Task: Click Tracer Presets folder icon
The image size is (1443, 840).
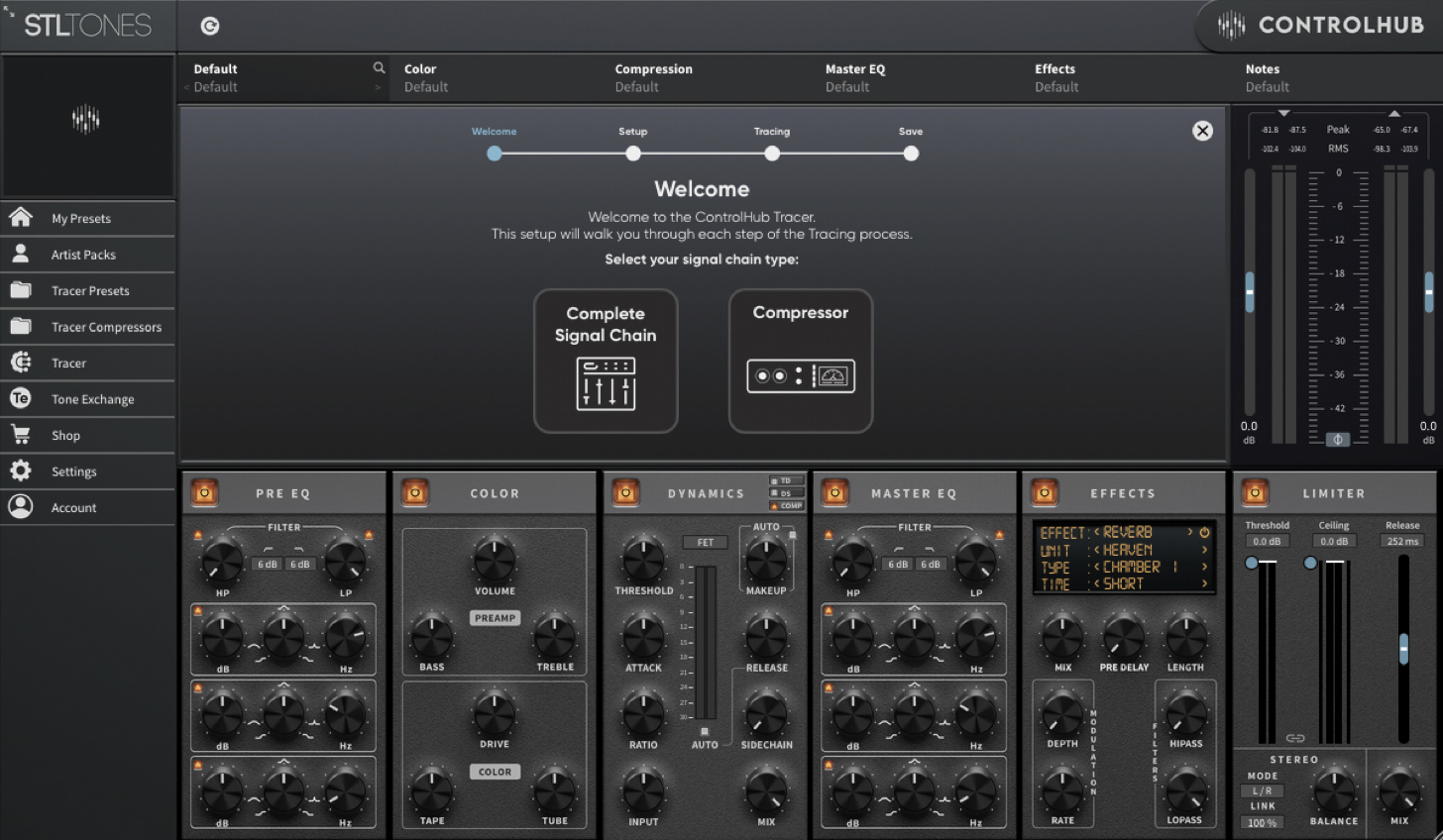Action: pos(21,290)
